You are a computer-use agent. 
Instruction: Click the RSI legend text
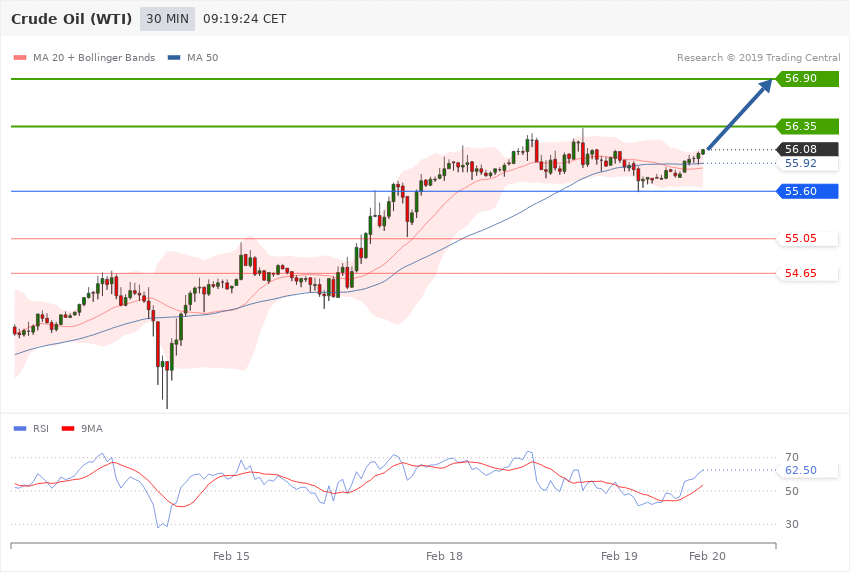[x=41, y=429]
